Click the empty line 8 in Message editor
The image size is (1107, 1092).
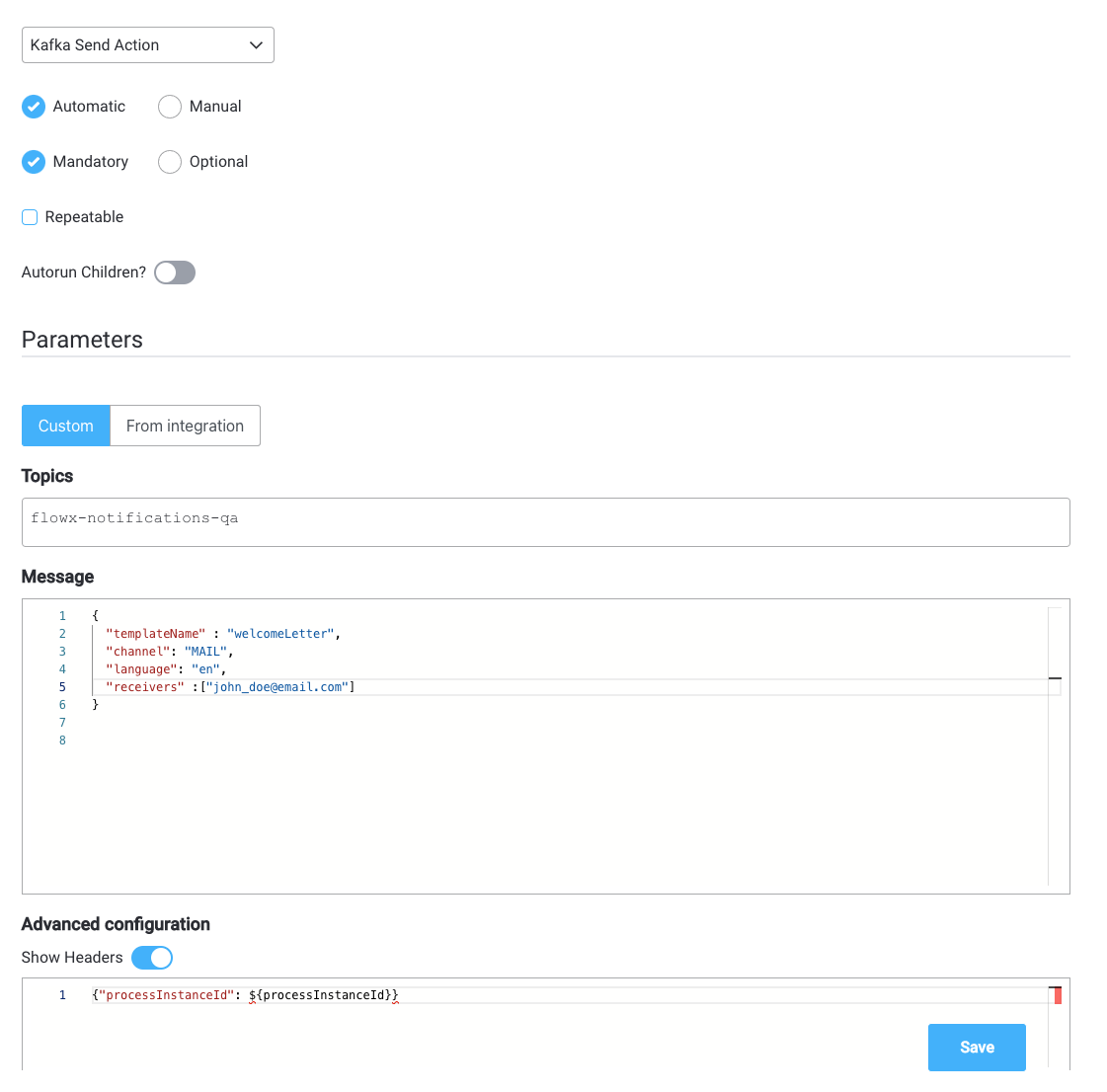(x=569, y=741)
